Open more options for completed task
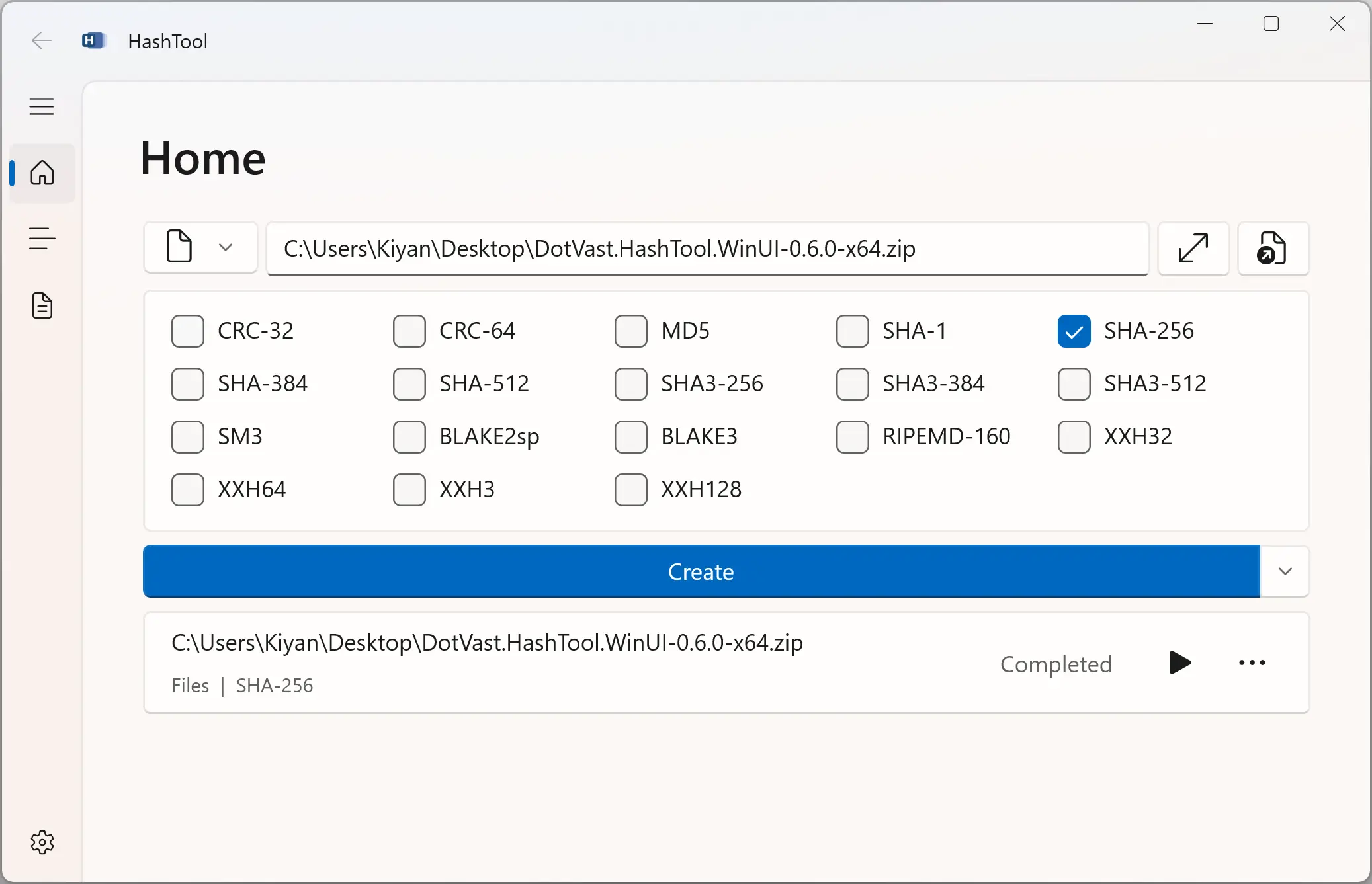This screenshot has height=884, width=1372. pos(1252,663)
